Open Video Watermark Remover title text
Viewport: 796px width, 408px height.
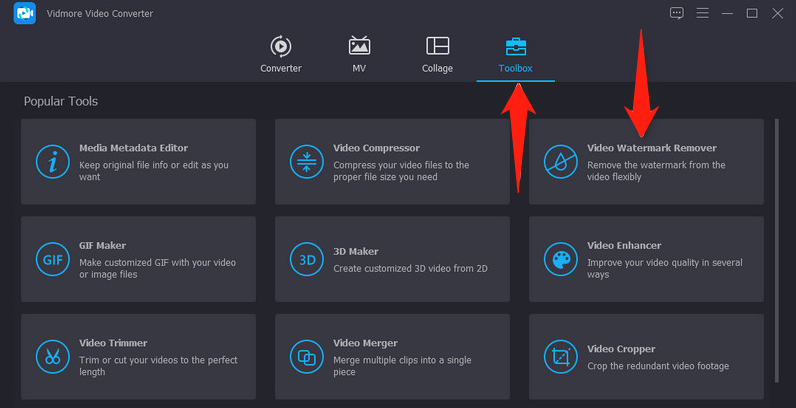click(x=652, y=148)
